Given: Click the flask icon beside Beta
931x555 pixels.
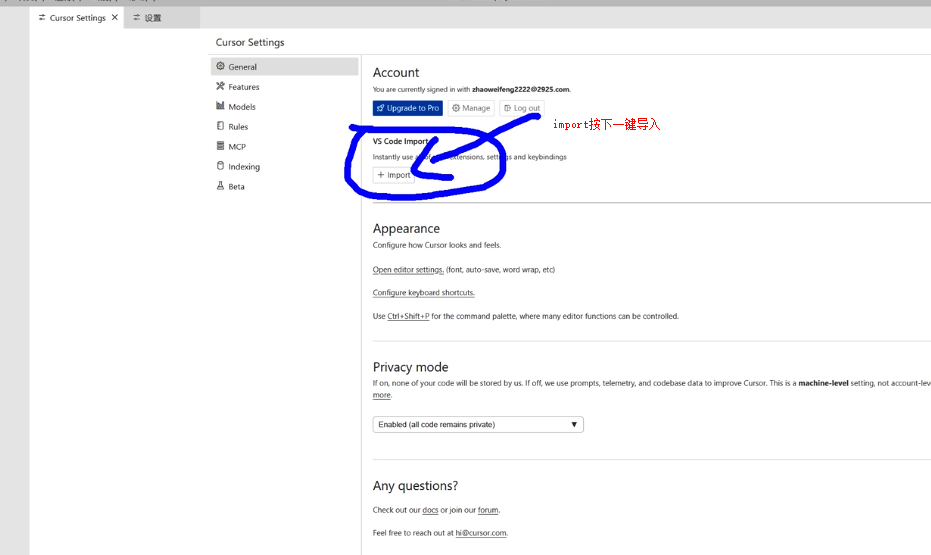Looking at the screenshot, I should coord(220,186).
